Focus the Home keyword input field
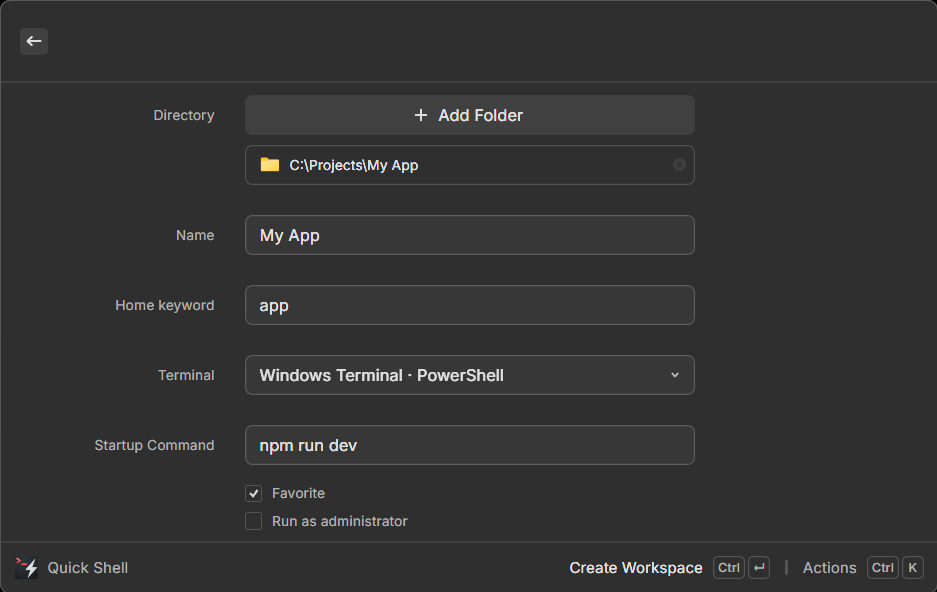The width and height of the screenshot is (937, 592). tap(470, 305)
